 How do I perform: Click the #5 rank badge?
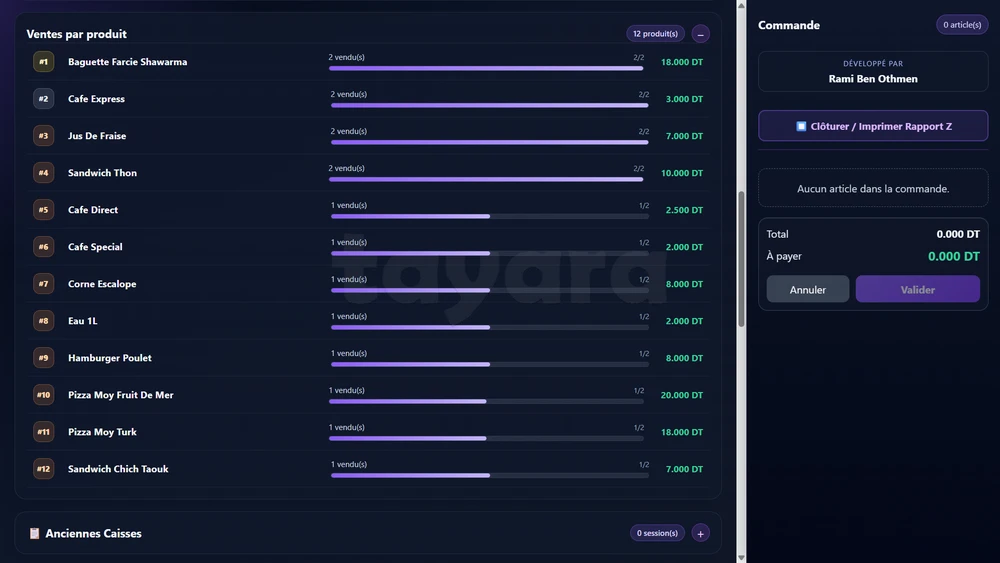[43, 210]
